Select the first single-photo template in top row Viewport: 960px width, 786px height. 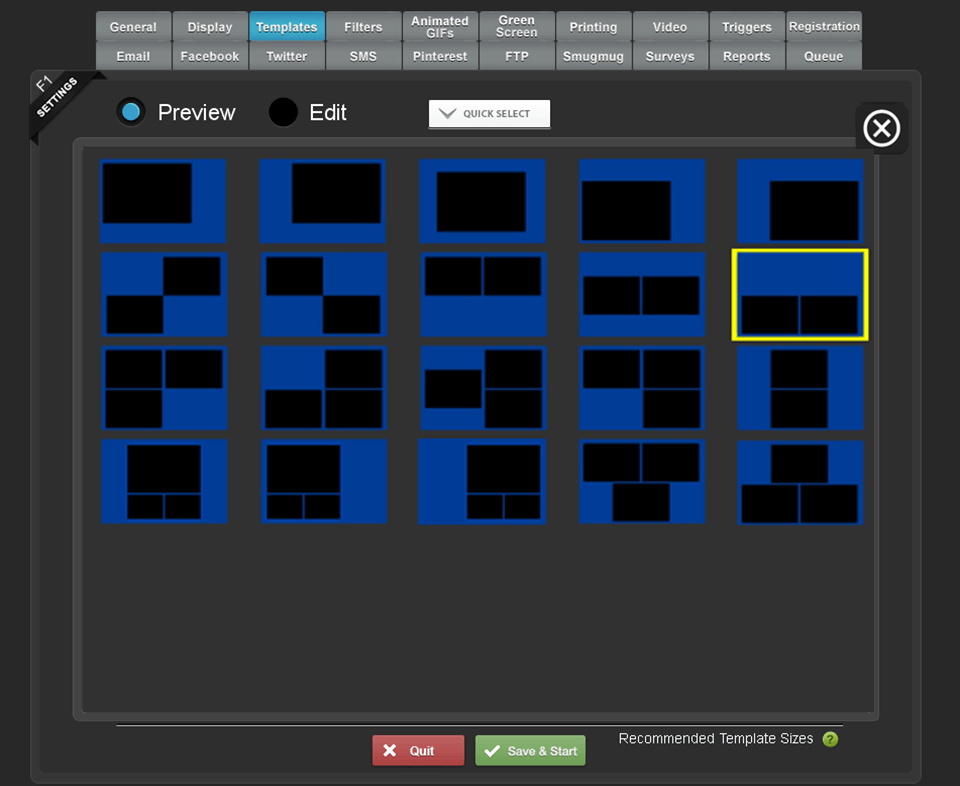[163, 201]
